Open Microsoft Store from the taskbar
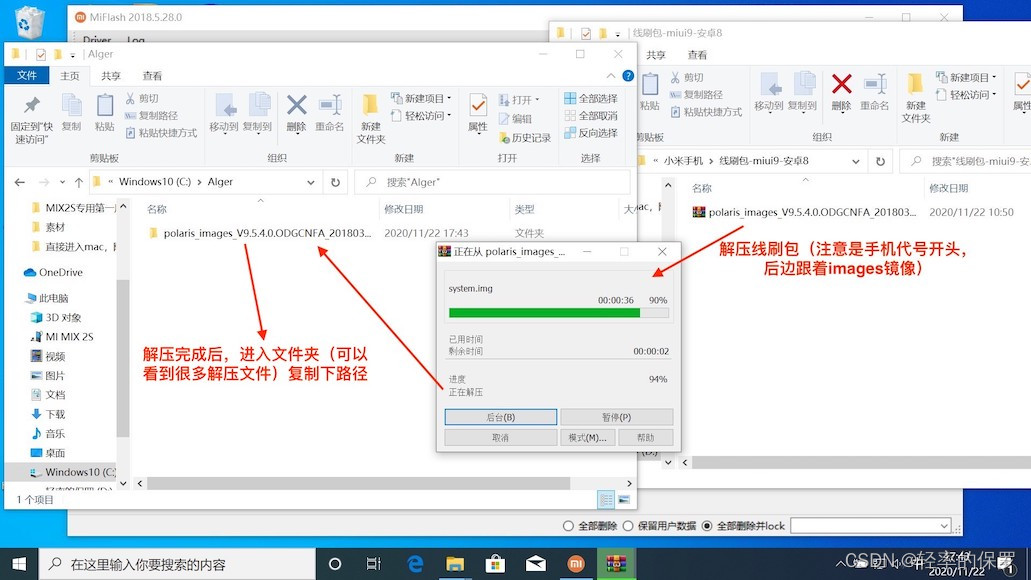 [495, 564]
